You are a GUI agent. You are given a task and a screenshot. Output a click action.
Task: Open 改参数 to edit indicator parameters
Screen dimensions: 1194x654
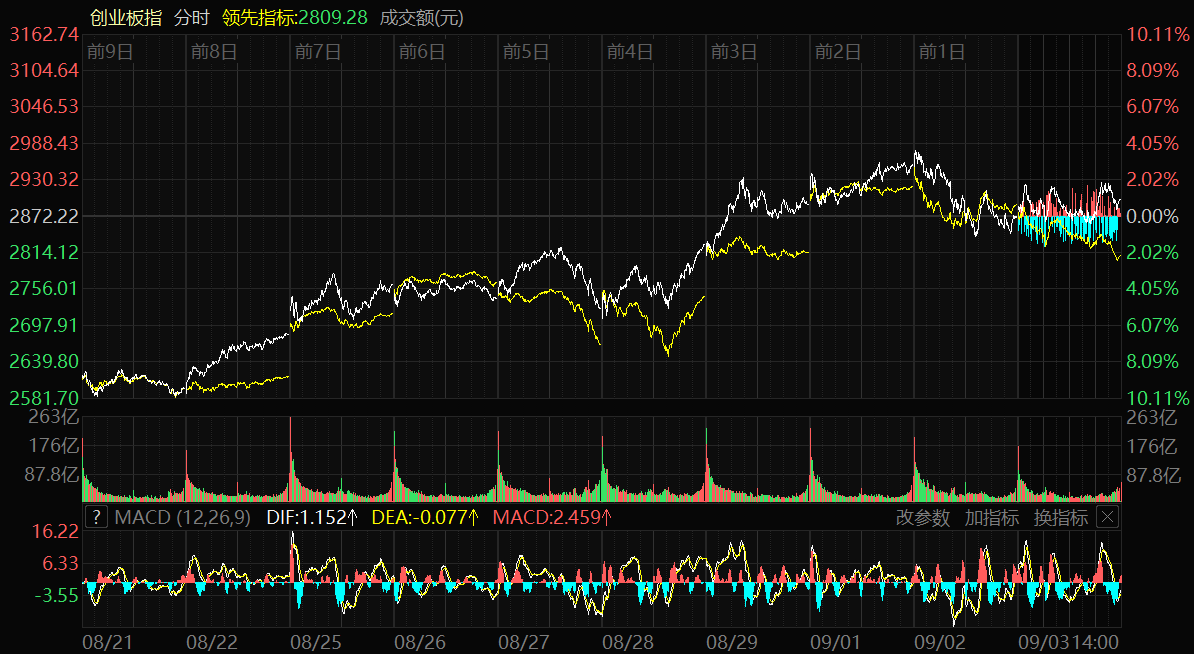(922, 517)
